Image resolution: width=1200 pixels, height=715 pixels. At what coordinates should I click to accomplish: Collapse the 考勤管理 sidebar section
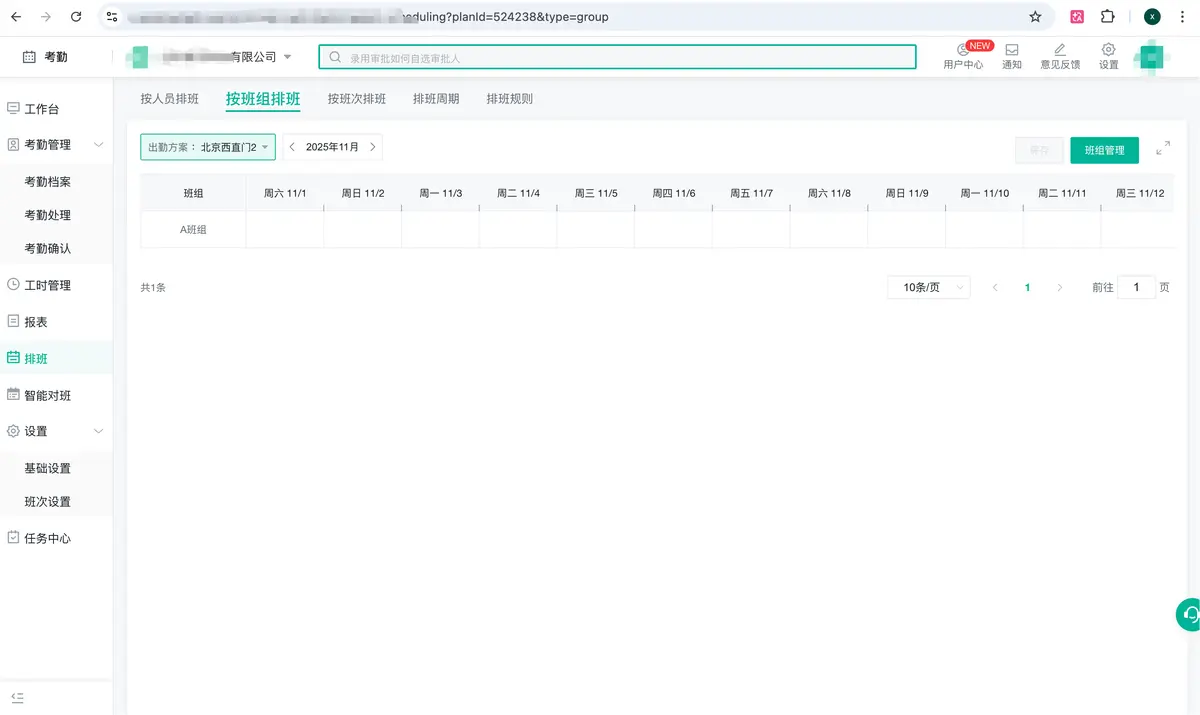[98, 145]
